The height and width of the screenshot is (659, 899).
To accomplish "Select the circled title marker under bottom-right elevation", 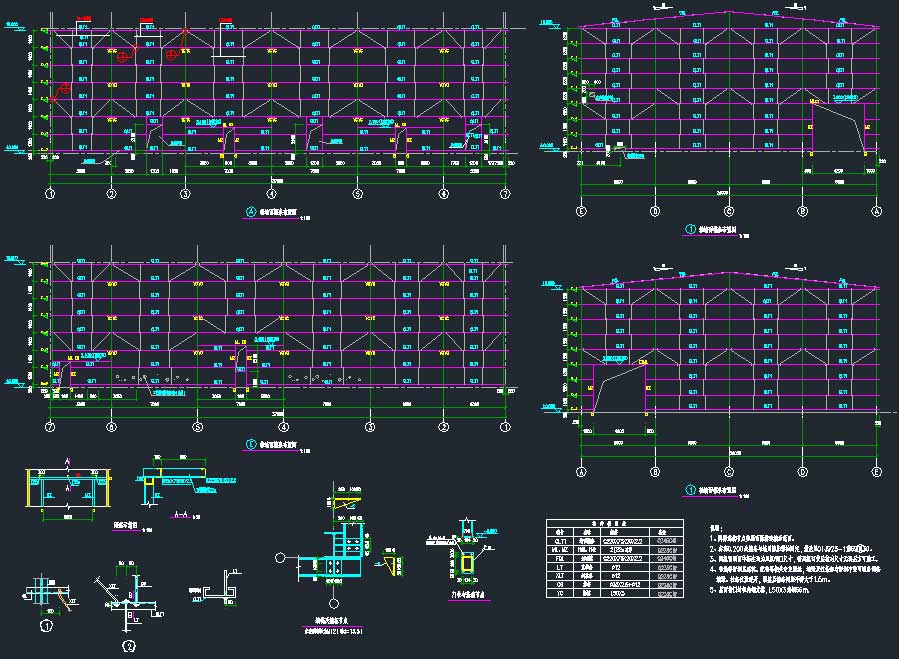I will (x=690, y=490).
